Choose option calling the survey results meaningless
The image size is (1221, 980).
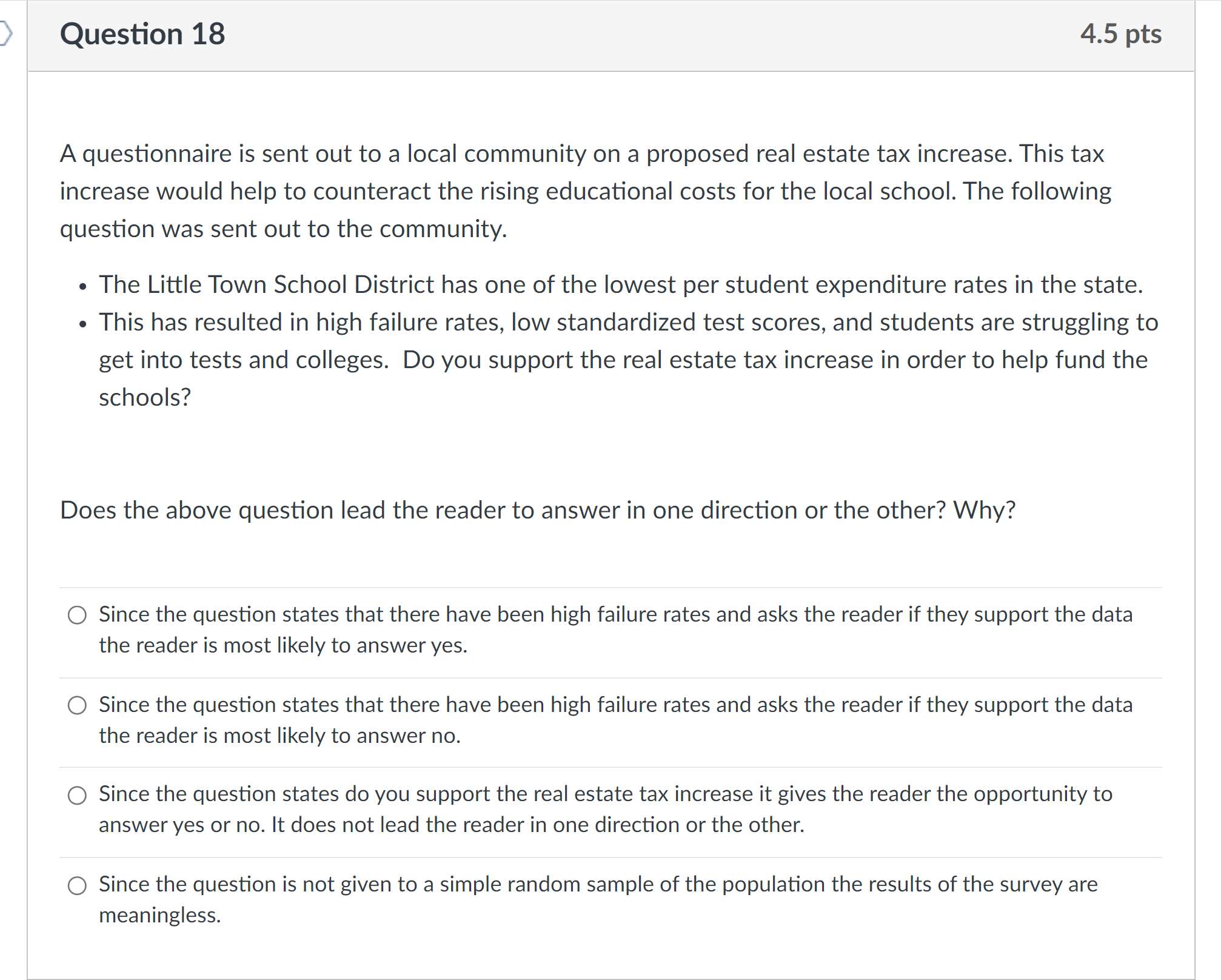tap(78, 885)
